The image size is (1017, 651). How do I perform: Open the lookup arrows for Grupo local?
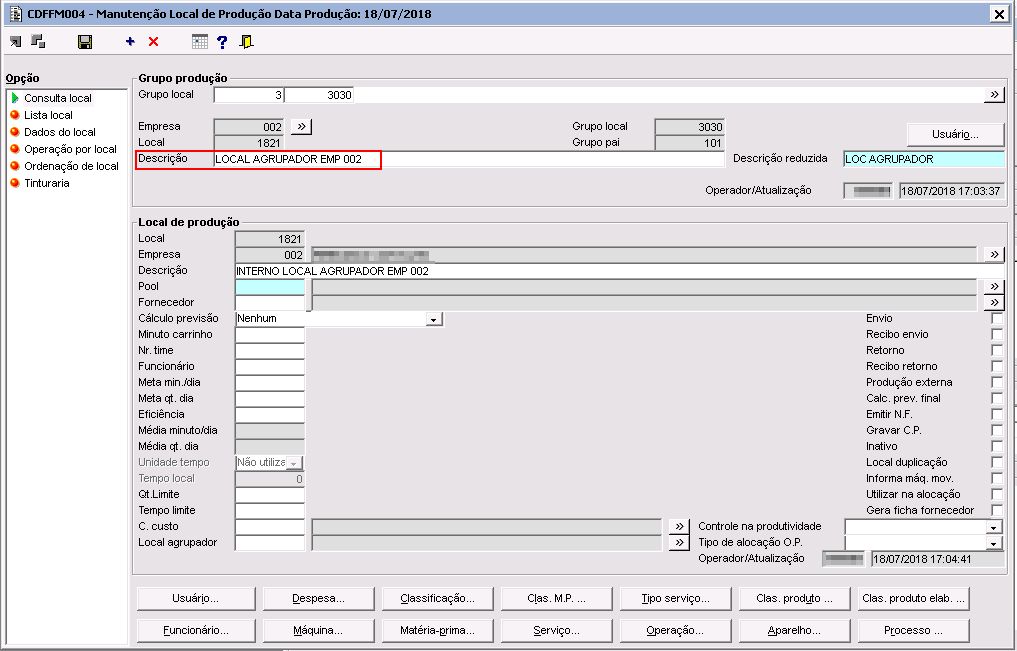[x=994, y=95]
